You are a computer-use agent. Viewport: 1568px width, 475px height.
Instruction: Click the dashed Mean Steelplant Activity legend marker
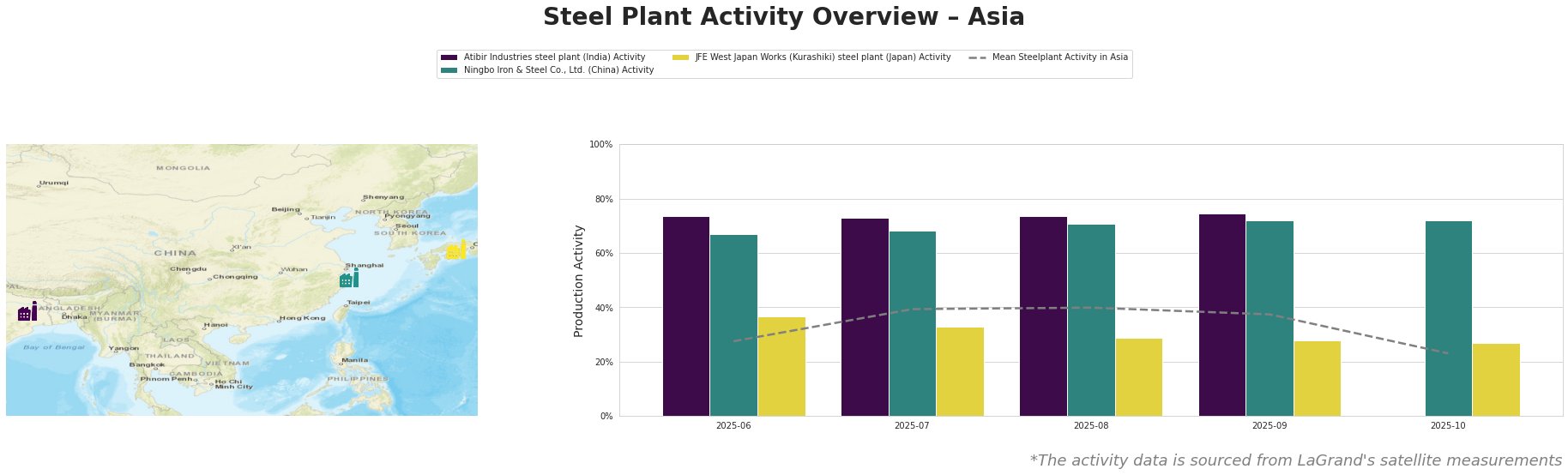(x=977, y=57)
